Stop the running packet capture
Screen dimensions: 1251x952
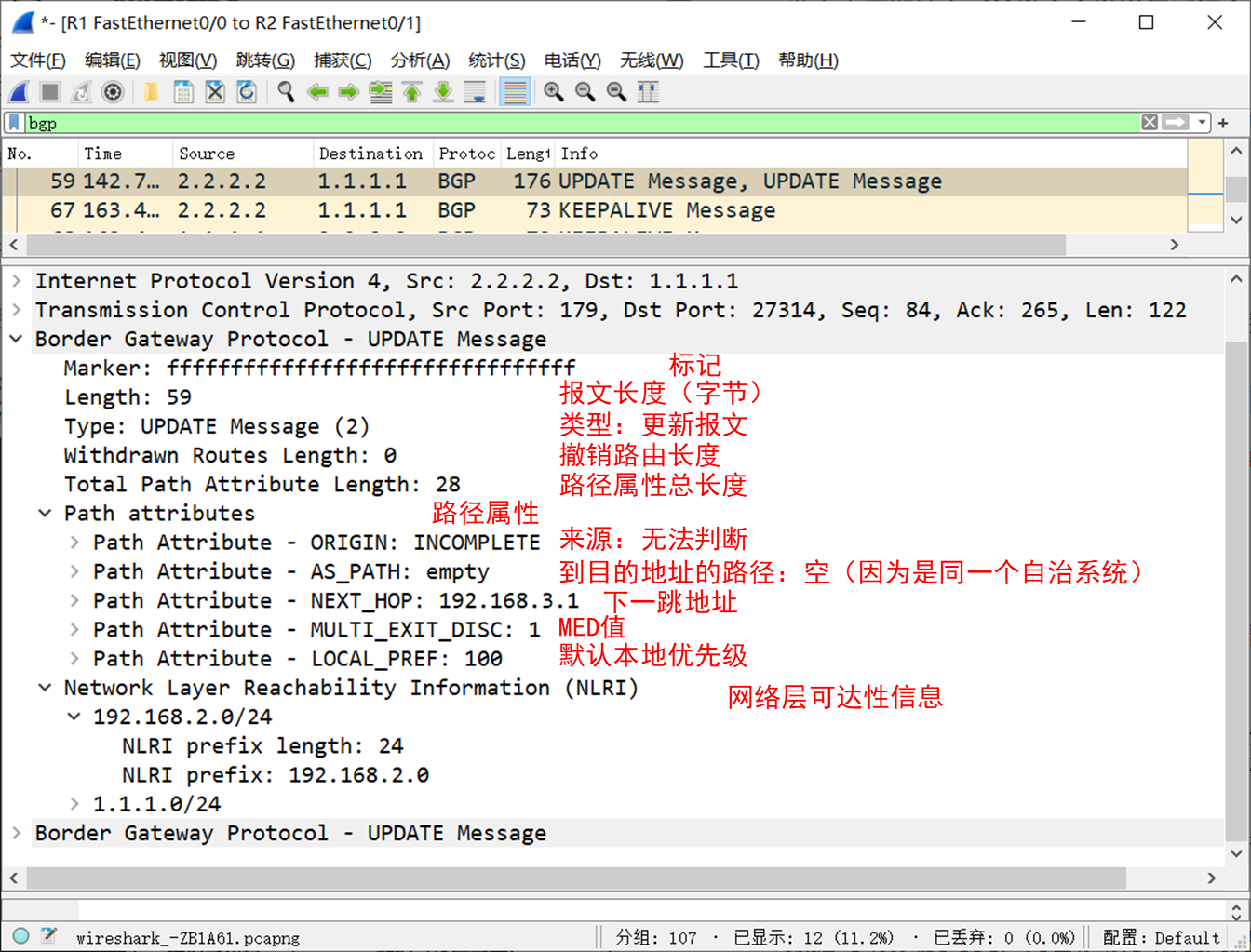(x=50, y=91)
